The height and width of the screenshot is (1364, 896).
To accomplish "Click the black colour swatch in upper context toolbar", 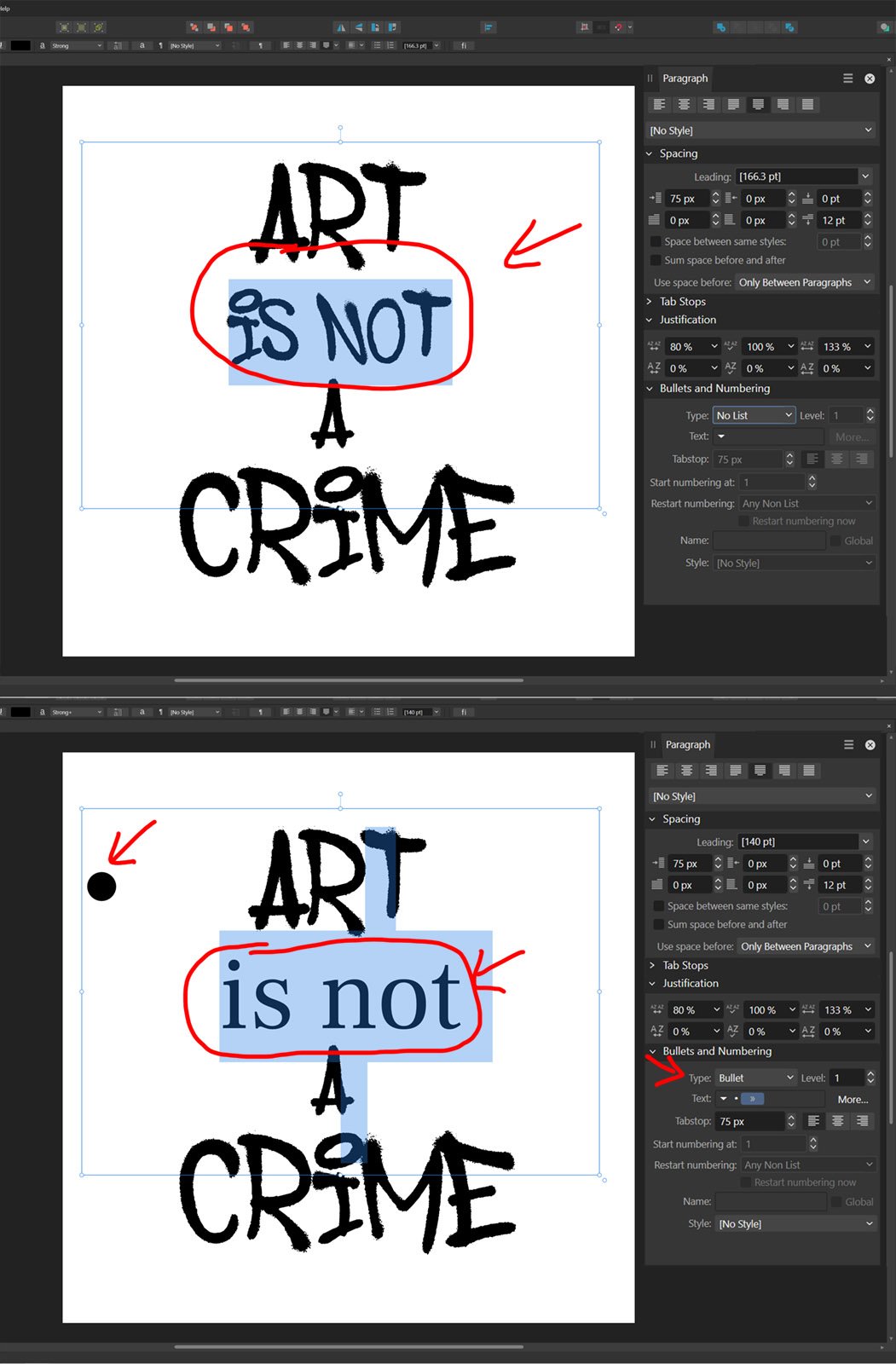I will pyautogui.click(x=20, y=45).
